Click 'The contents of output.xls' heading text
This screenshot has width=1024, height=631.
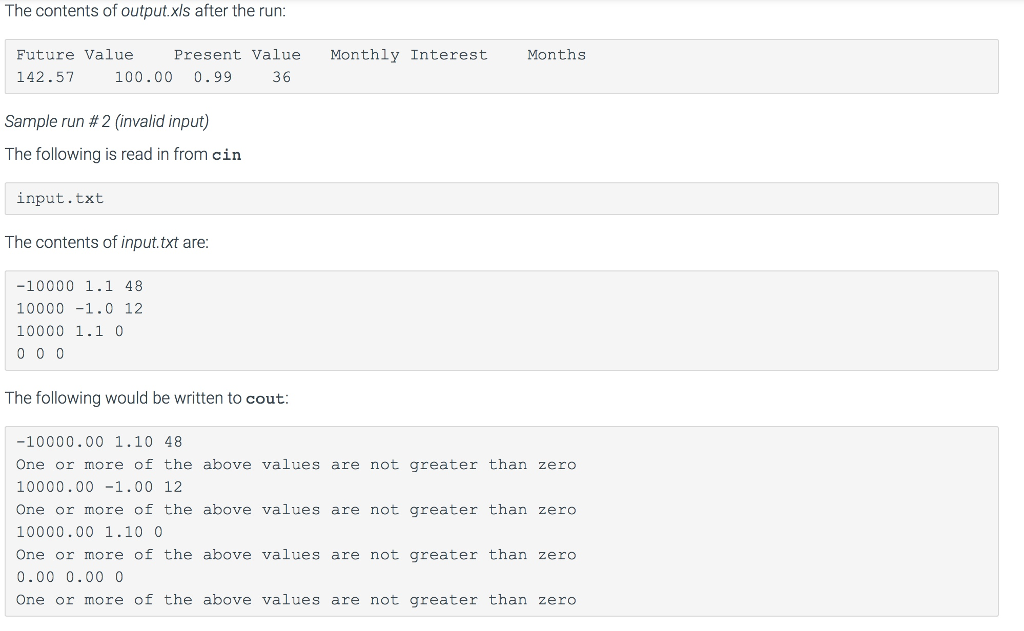pos(145,11)
